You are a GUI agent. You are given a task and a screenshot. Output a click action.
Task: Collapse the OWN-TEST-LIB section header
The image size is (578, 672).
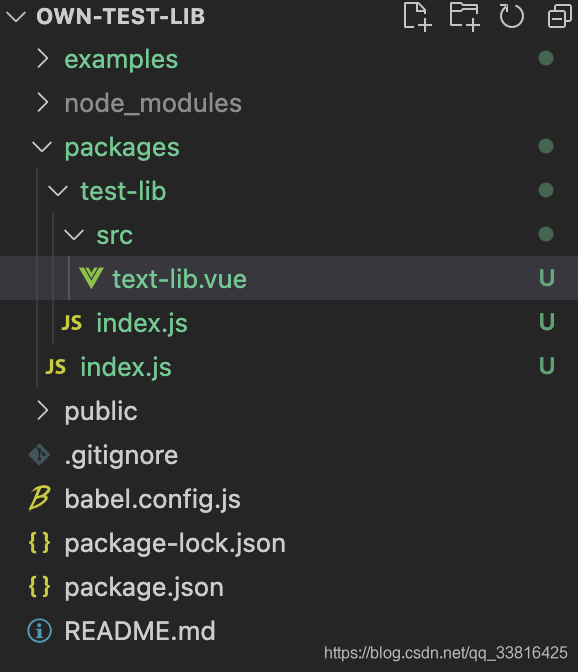289,16
